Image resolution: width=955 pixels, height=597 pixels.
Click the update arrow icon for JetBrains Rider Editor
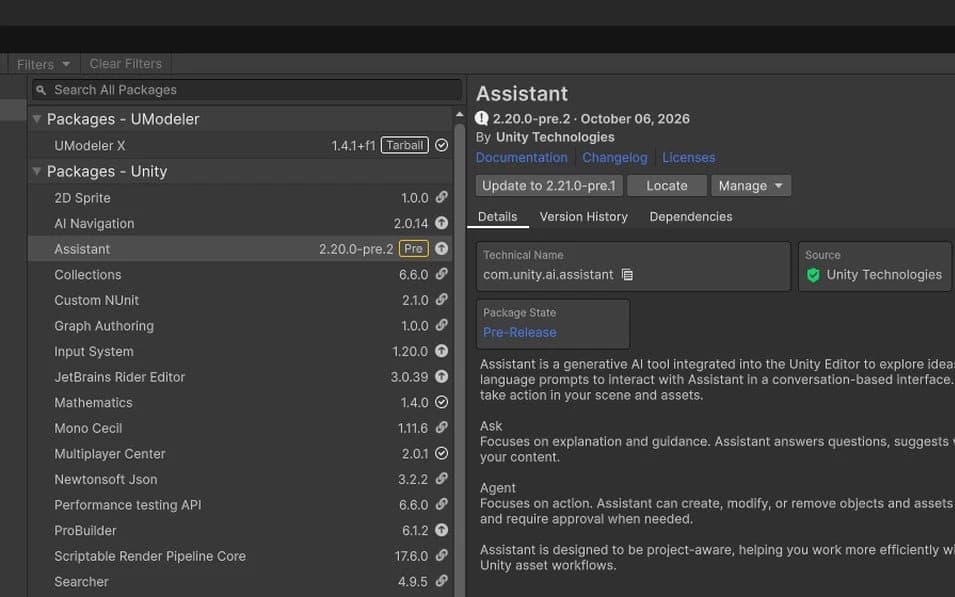pos(442,376)
